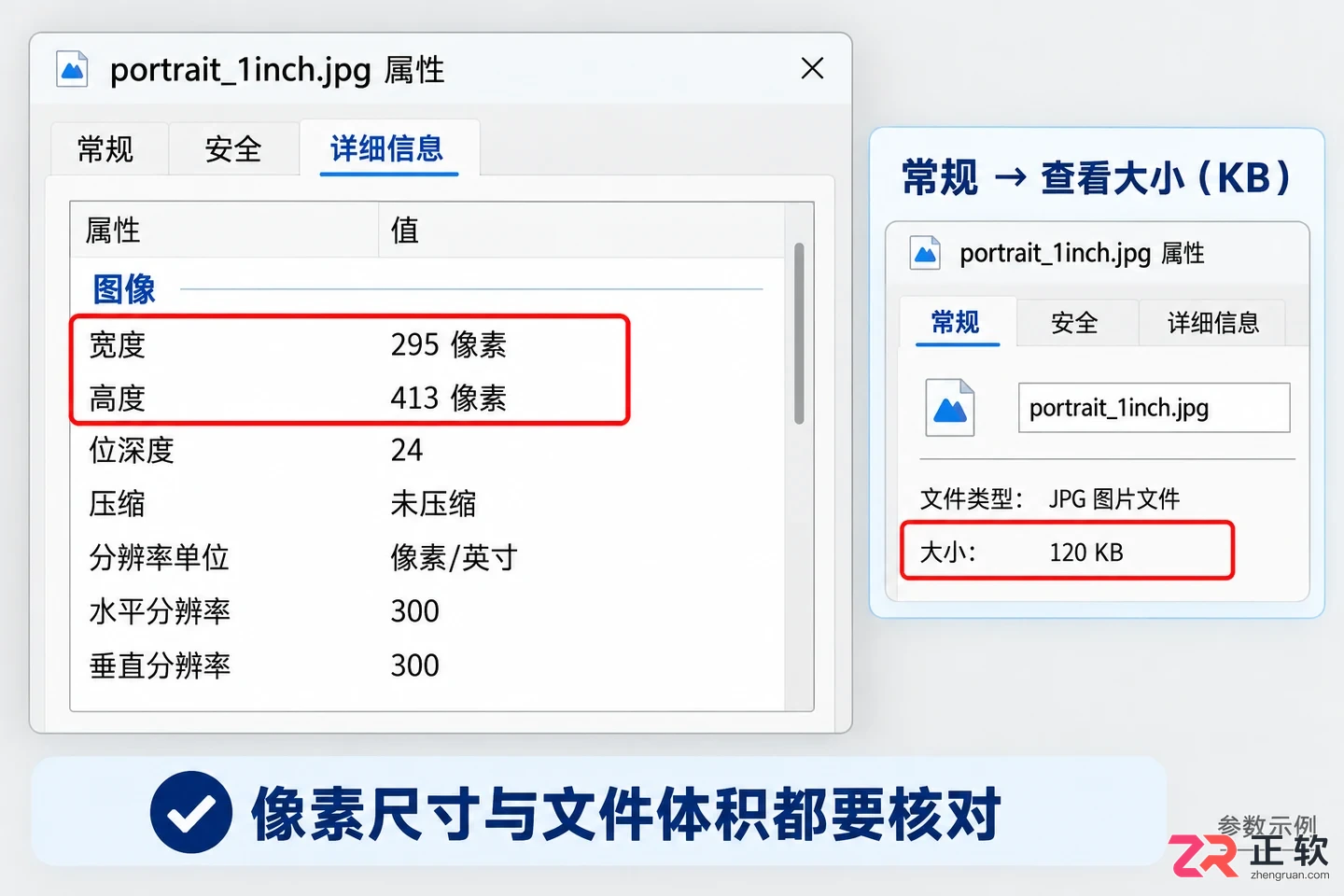
Task: Click the large file type icon beside the filename field
Action: [x=950, y=408]
